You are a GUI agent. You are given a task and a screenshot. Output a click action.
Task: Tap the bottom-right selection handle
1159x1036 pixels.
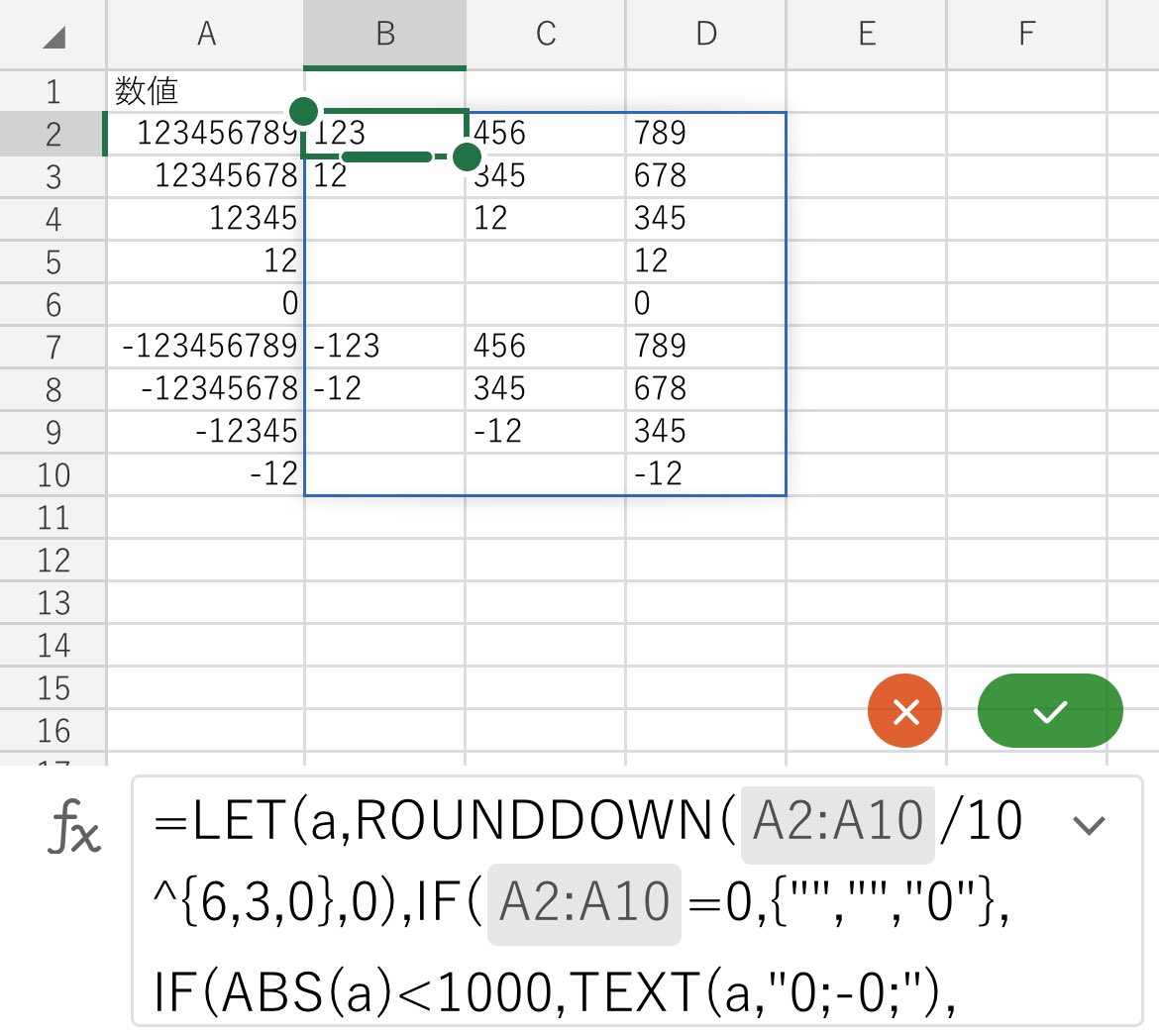point(467,156)
